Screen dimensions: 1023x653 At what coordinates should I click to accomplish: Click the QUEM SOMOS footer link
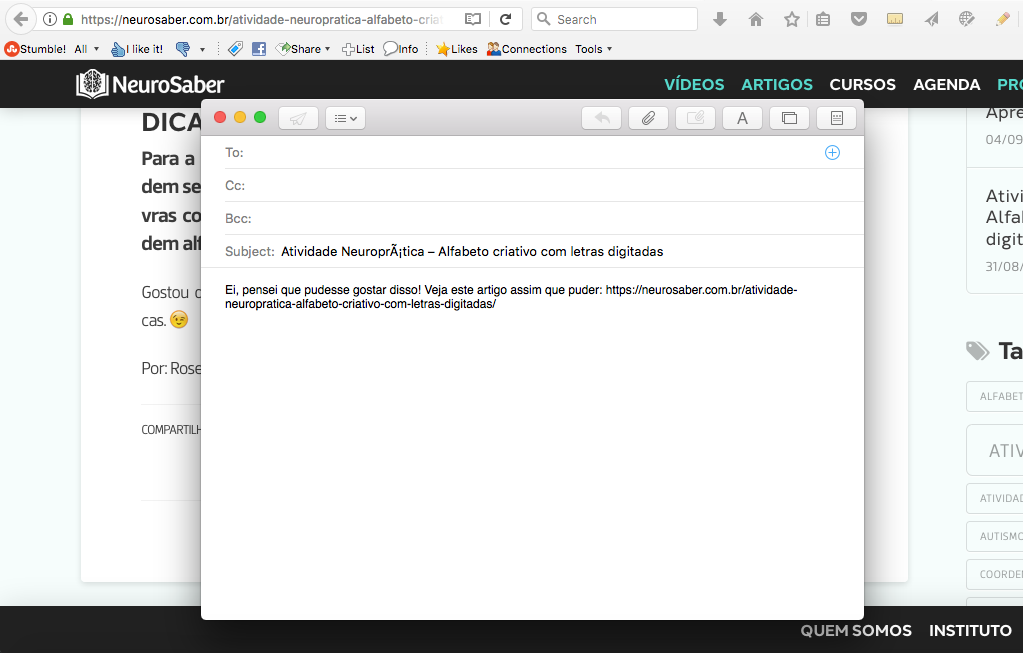click(x=856, y=631)
